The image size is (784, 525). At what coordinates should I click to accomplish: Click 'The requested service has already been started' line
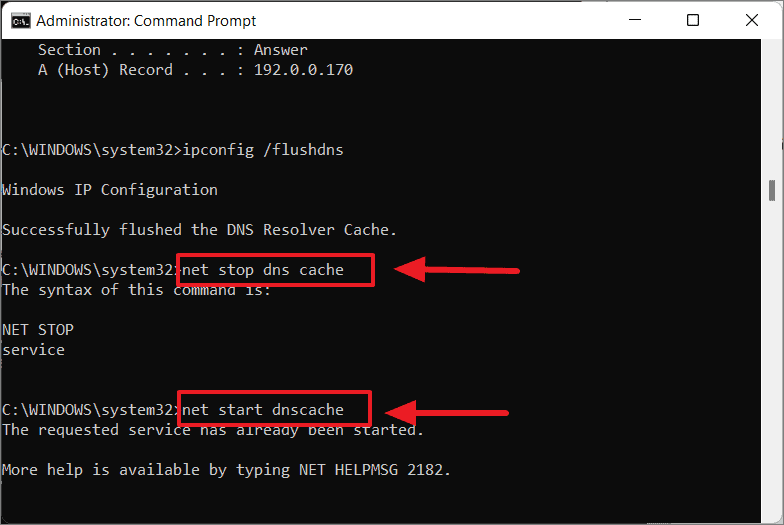tap(213, 430)
